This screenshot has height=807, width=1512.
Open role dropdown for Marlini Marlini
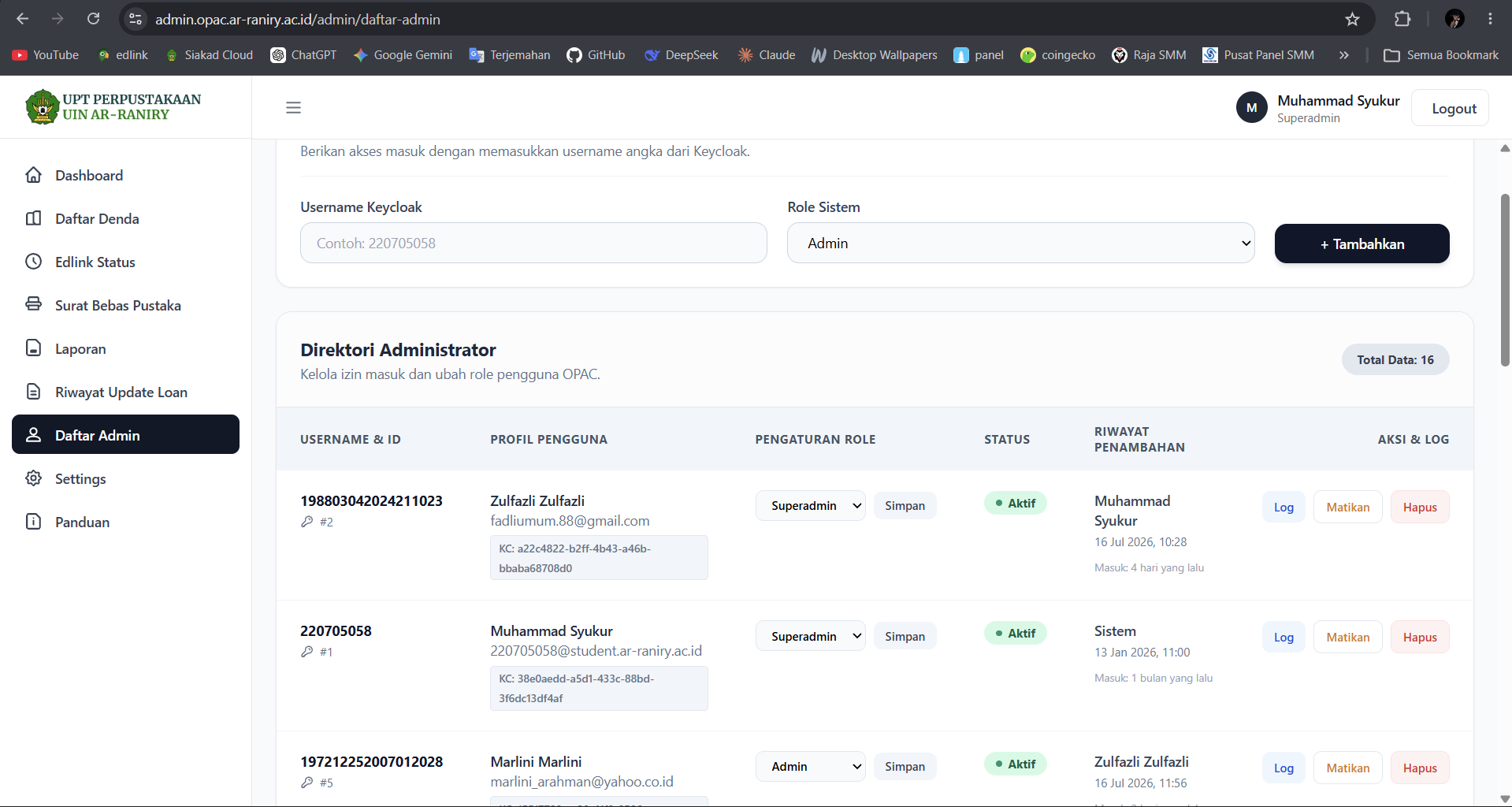point(810,766)
